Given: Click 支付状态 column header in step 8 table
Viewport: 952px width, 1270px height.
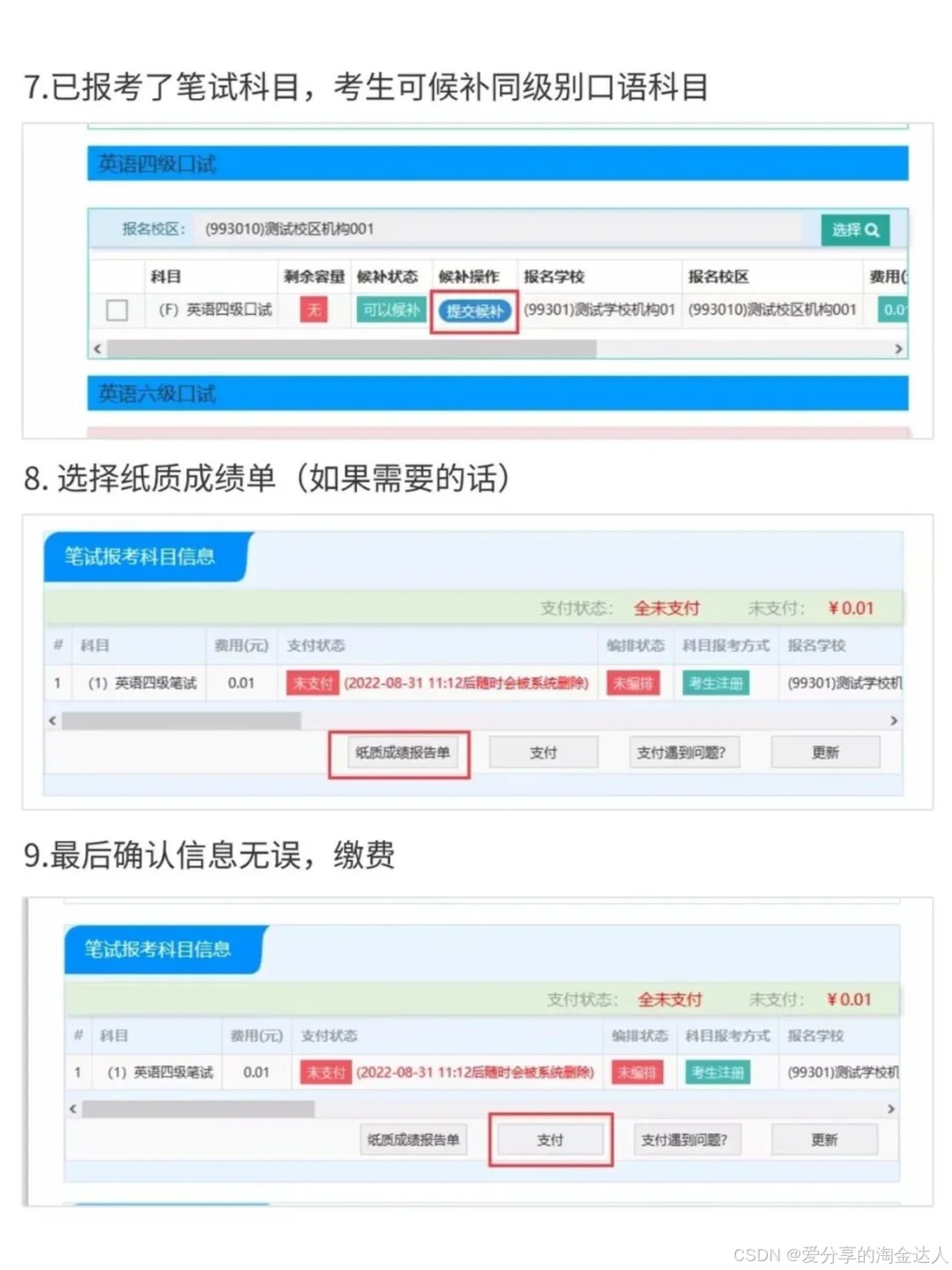Looking at the screenshot, I should (316, 646).
